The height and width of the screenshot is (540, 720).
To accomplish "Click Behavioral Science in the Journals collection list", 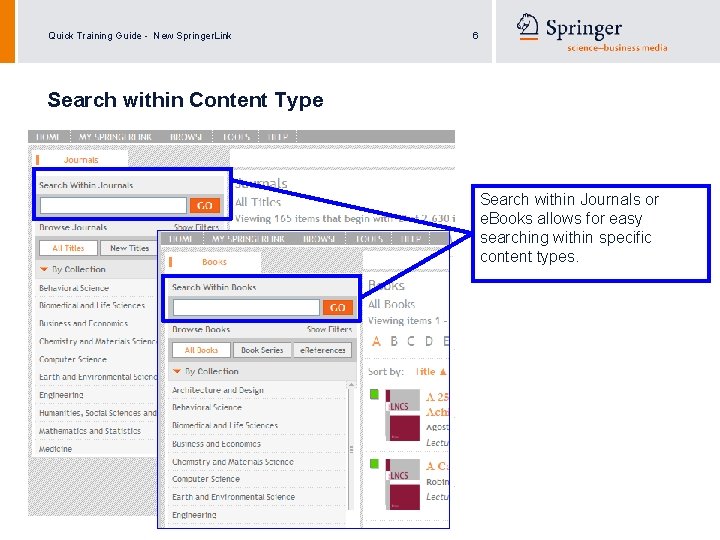I will [74, 288].
